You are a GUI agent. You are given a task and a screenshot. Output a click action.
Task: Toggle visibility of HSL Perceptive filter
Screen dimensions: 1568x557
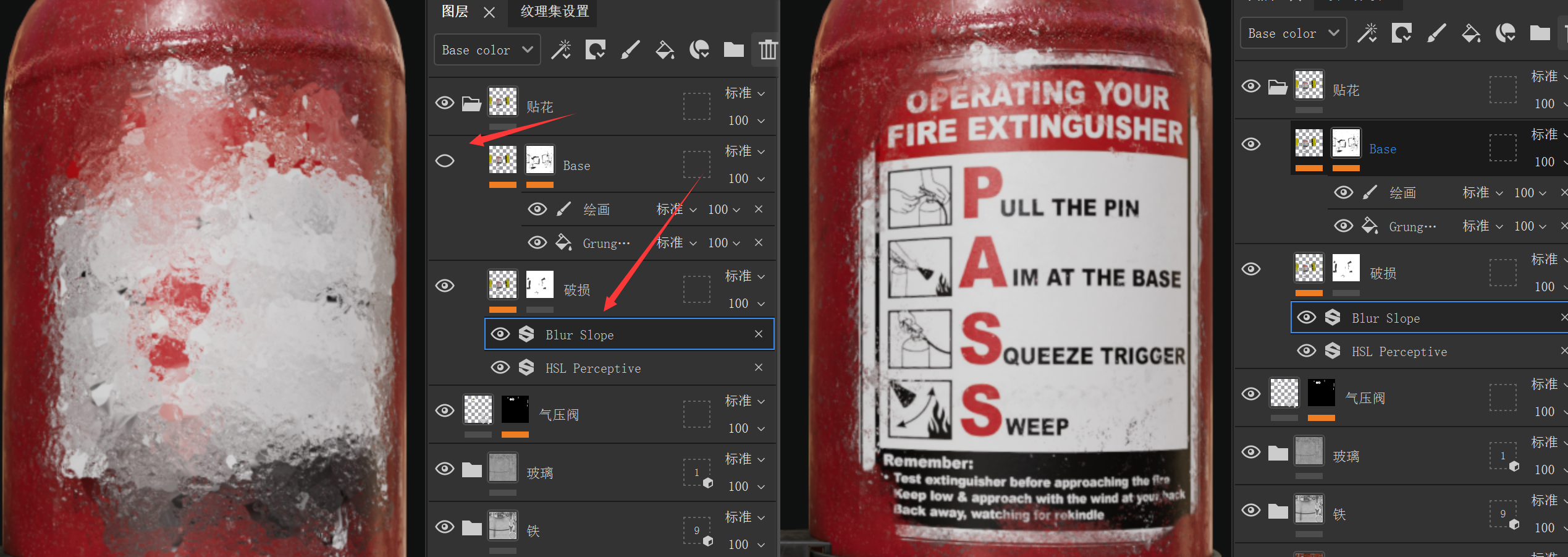point(500,368)
